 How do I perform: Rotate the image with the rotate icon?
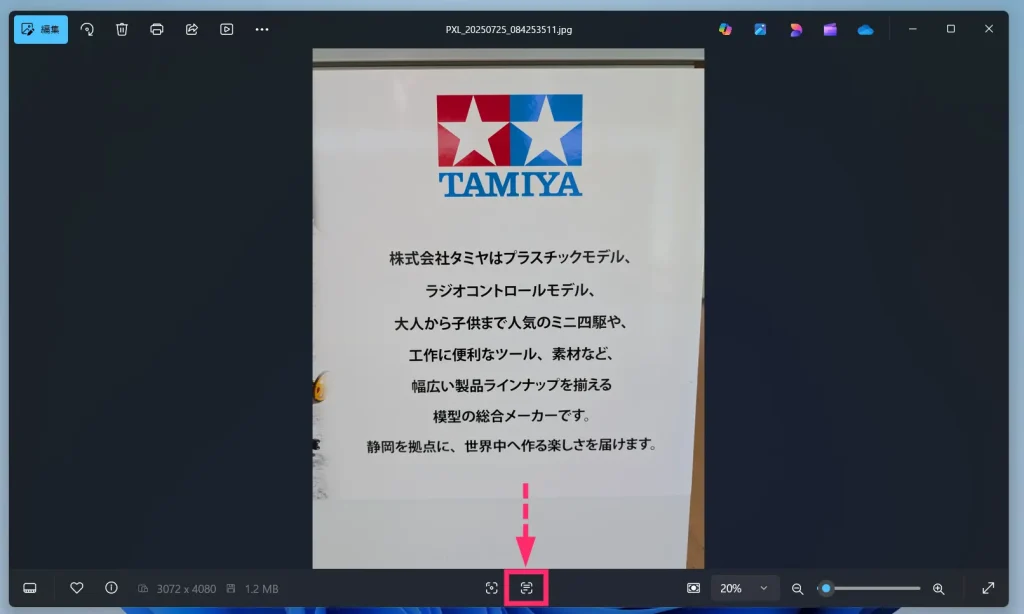coord(87,29)
